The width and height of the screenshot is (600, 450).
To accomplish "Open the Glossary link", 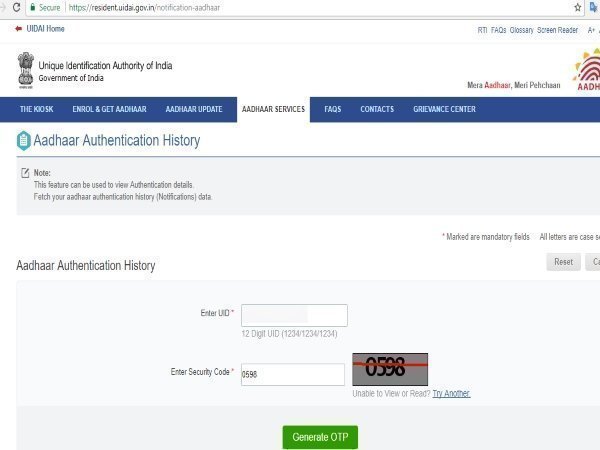I will (521, 30).
